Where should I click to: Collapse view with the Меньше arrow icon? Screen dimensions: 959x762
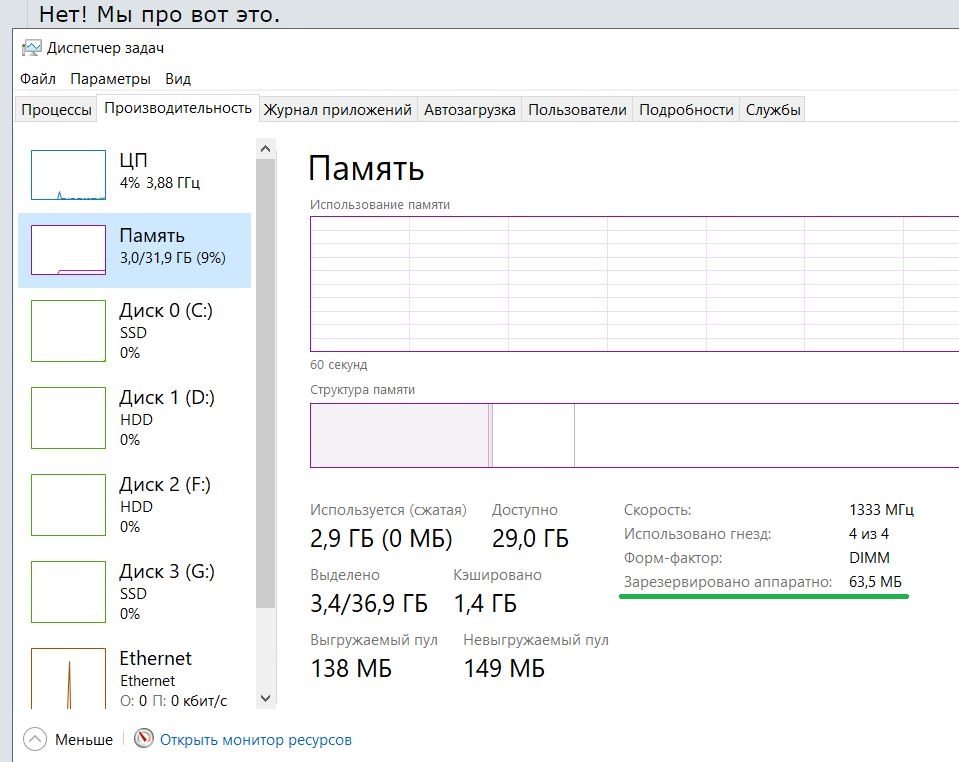click(34, 740)
